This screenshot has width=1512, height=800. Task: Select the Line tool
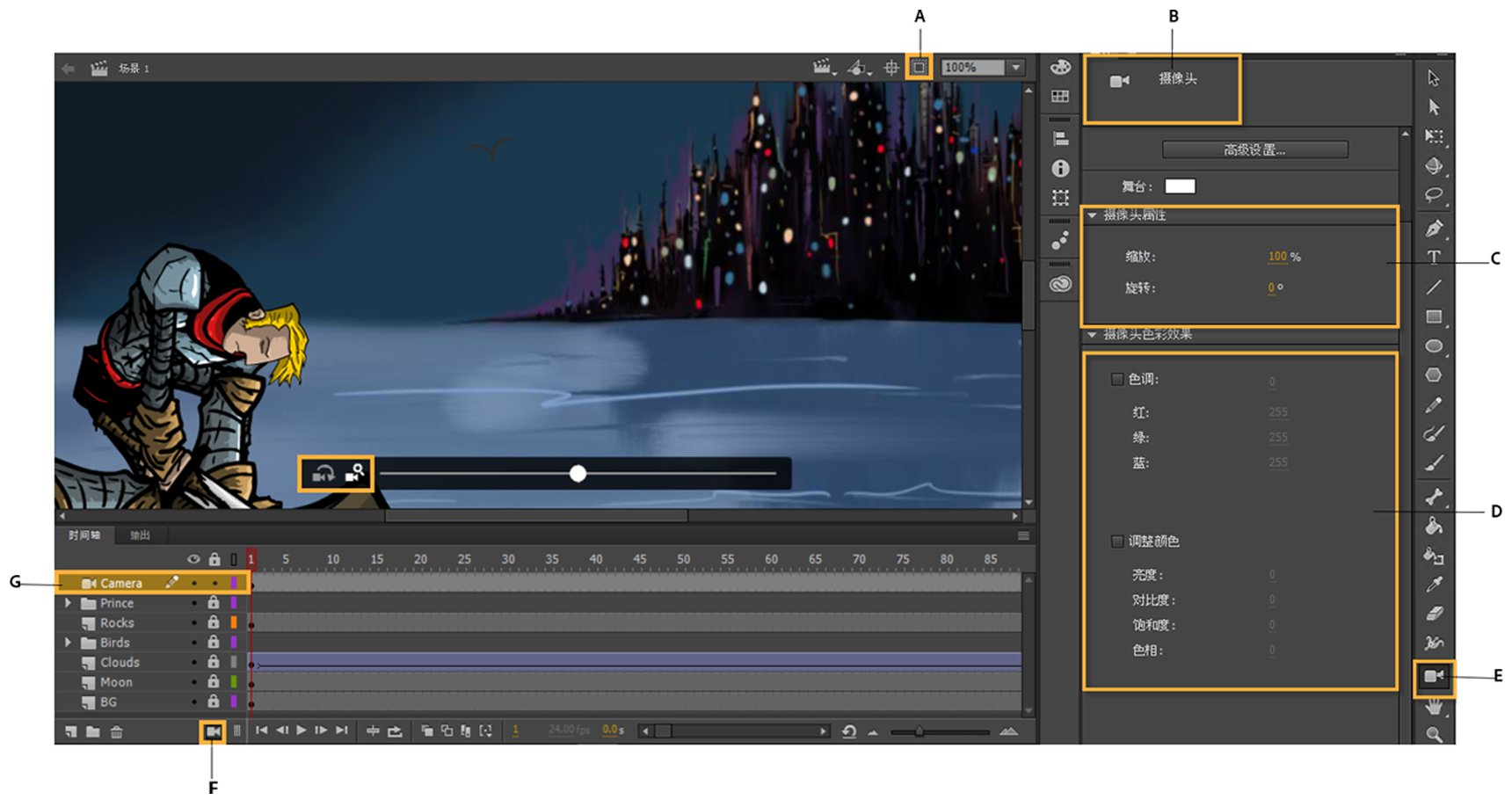point(1434,287)
